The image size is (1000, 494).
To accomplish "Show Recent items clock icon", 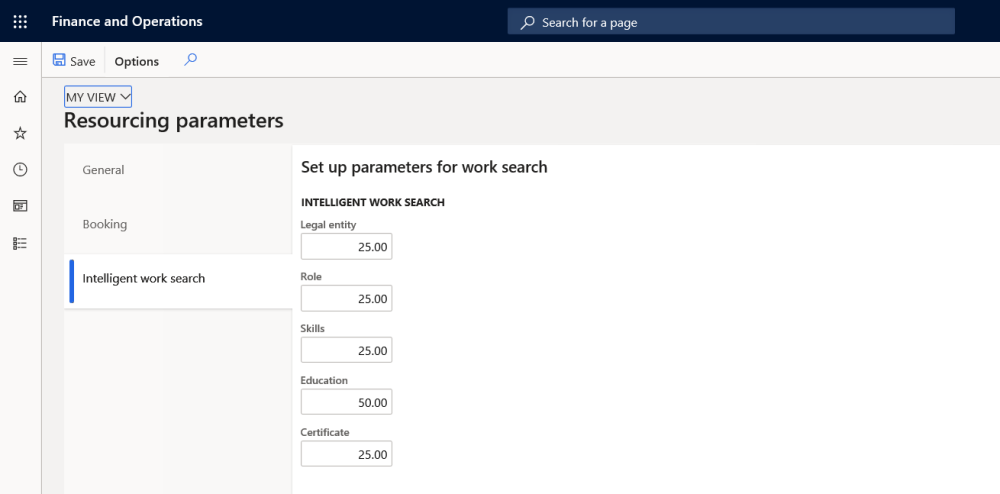I will point(20,170).
